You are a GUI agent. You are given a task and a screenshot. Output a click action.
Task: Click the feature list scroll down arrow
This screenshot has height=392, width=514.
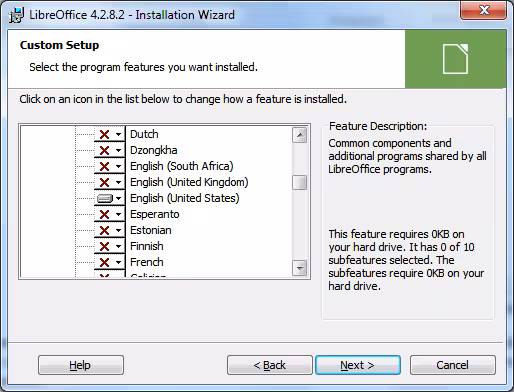[x=300, y=268]
